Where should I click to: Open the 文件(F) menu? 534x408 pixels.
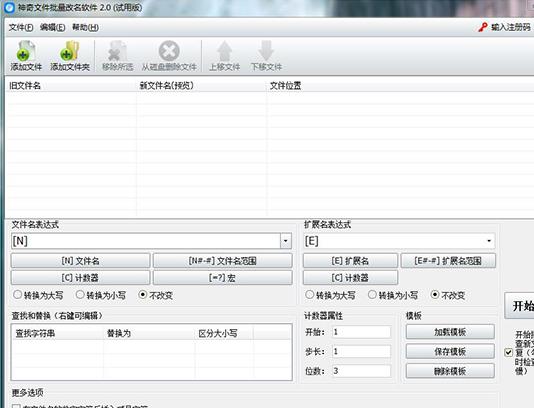tap(21, 27)
